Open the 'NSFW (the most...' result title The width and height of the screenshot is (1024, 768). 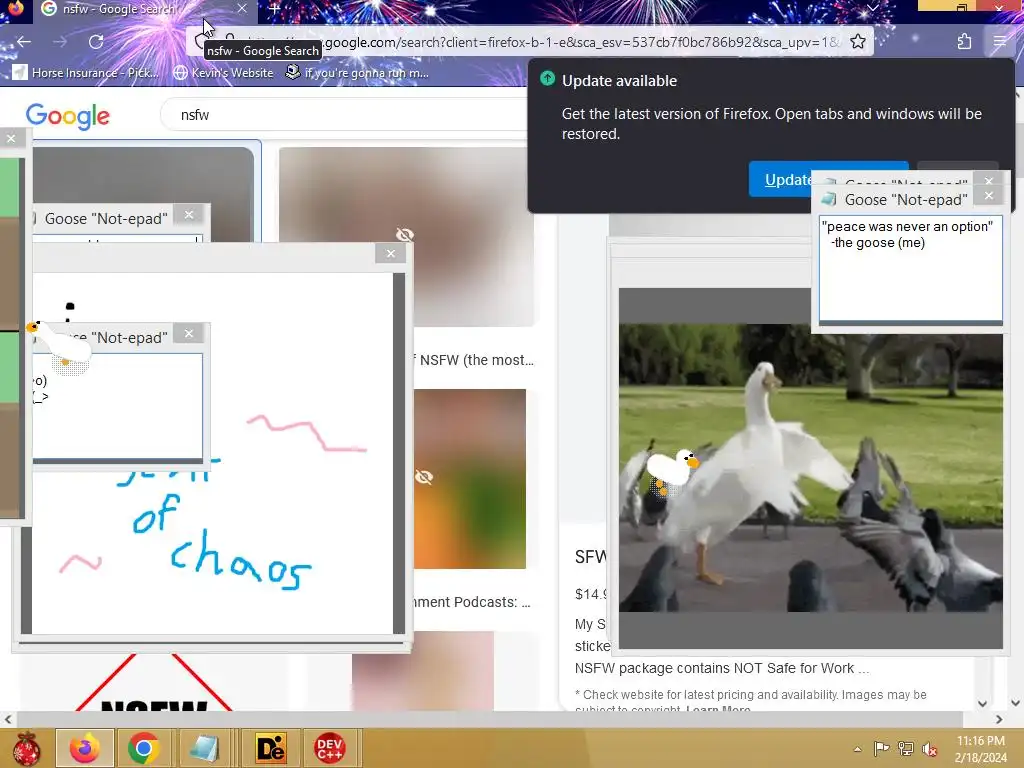pyautogui.click(x=476, y=360)
